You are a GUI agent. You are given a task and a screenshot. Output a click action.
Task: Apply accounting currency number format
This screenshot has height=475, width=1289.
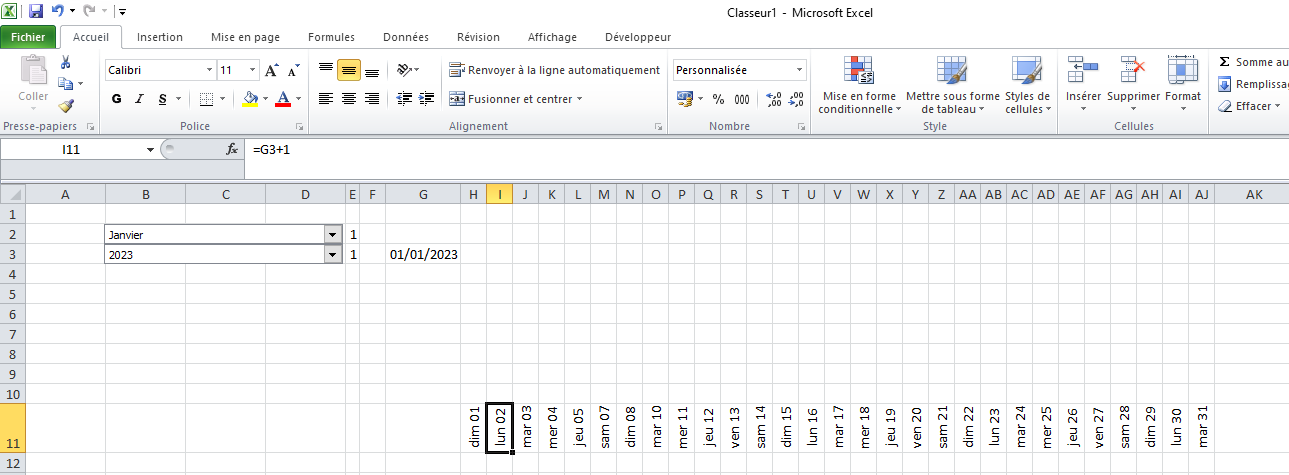pos(685,99)
